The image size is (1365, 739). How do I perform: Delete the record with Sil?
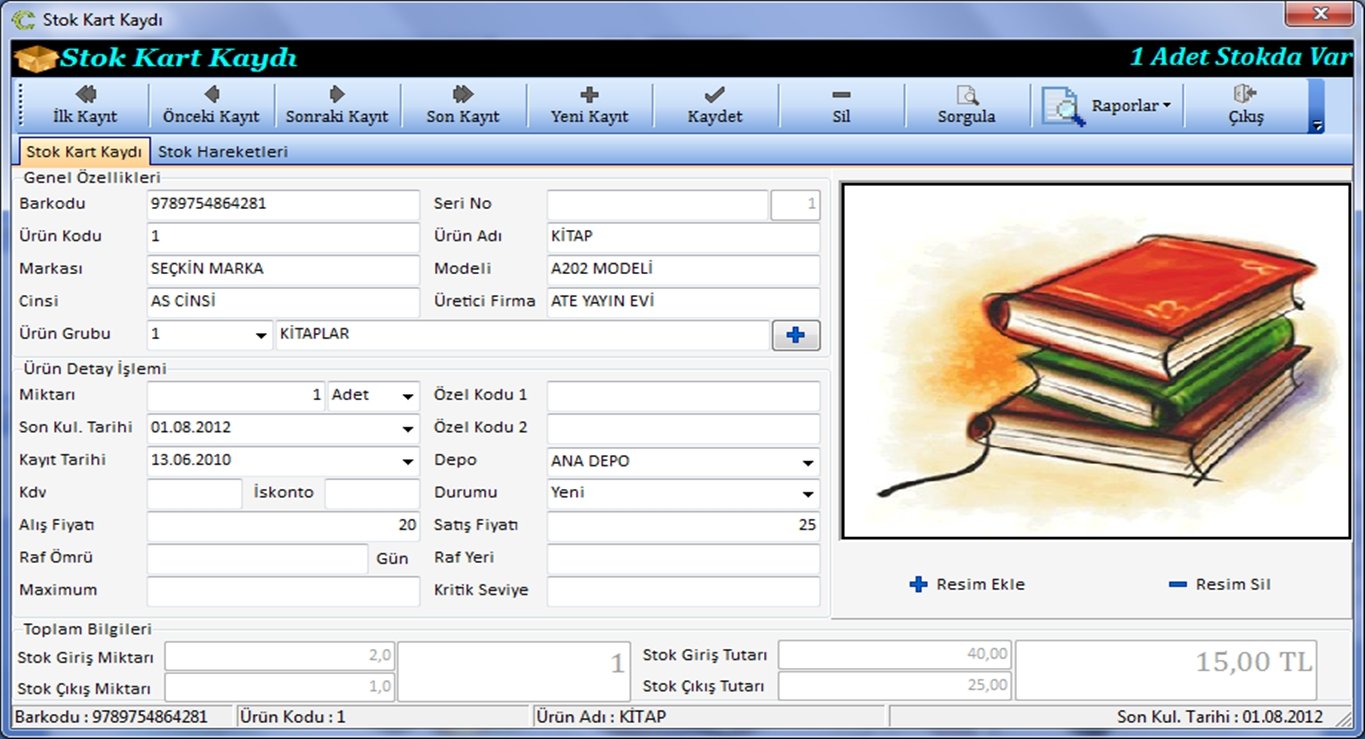click(841, 105)
